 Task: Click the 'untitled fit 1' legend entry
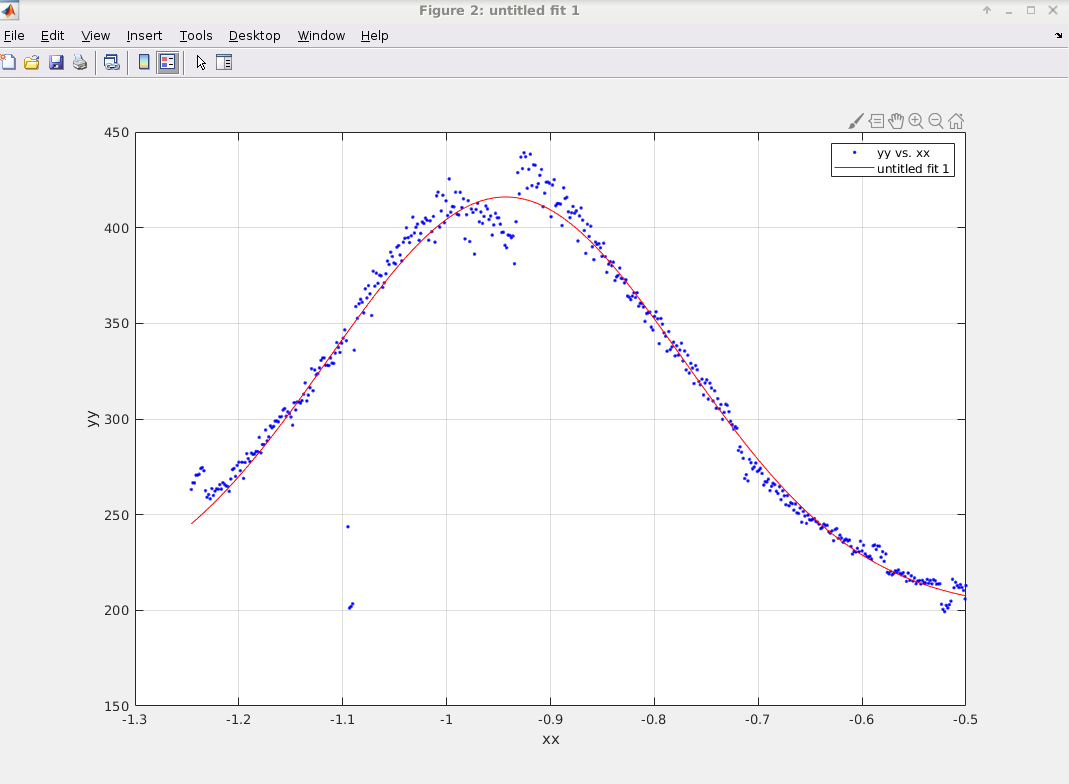coord(914,169)
